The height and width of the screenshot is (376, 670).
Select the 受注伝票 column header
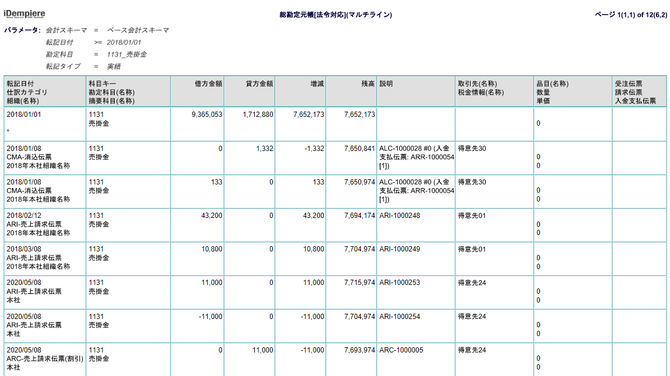click(x=629, y=84)
